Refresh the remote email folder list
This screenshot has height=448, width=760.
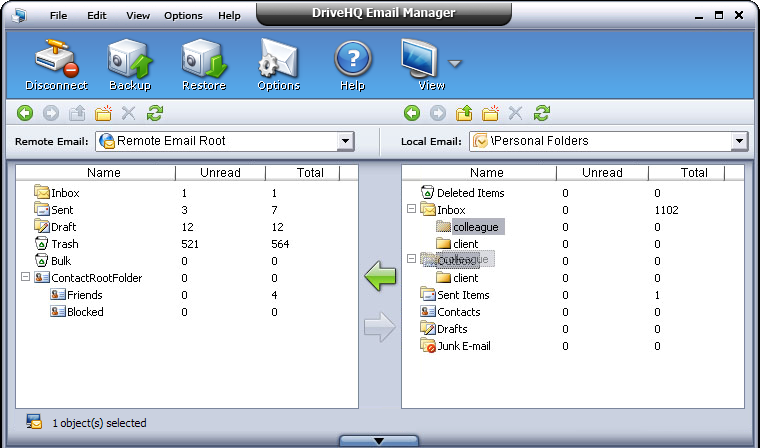(x=155, y=114)
